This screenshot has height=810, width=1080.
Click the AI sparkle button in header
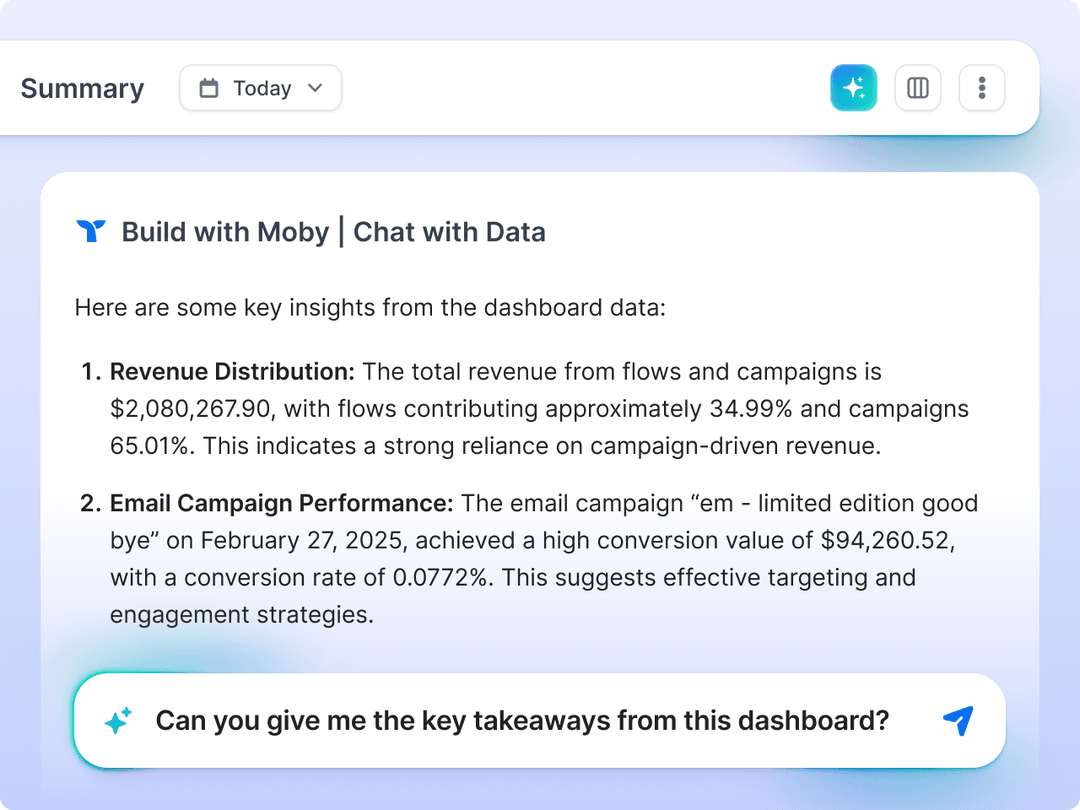click(853, 87)
